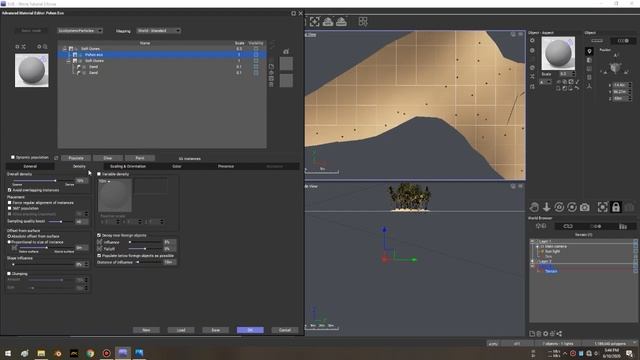Screen dimensions: 640x360
Task: Click World Browser library tab icon
Action: pos(623,226)
